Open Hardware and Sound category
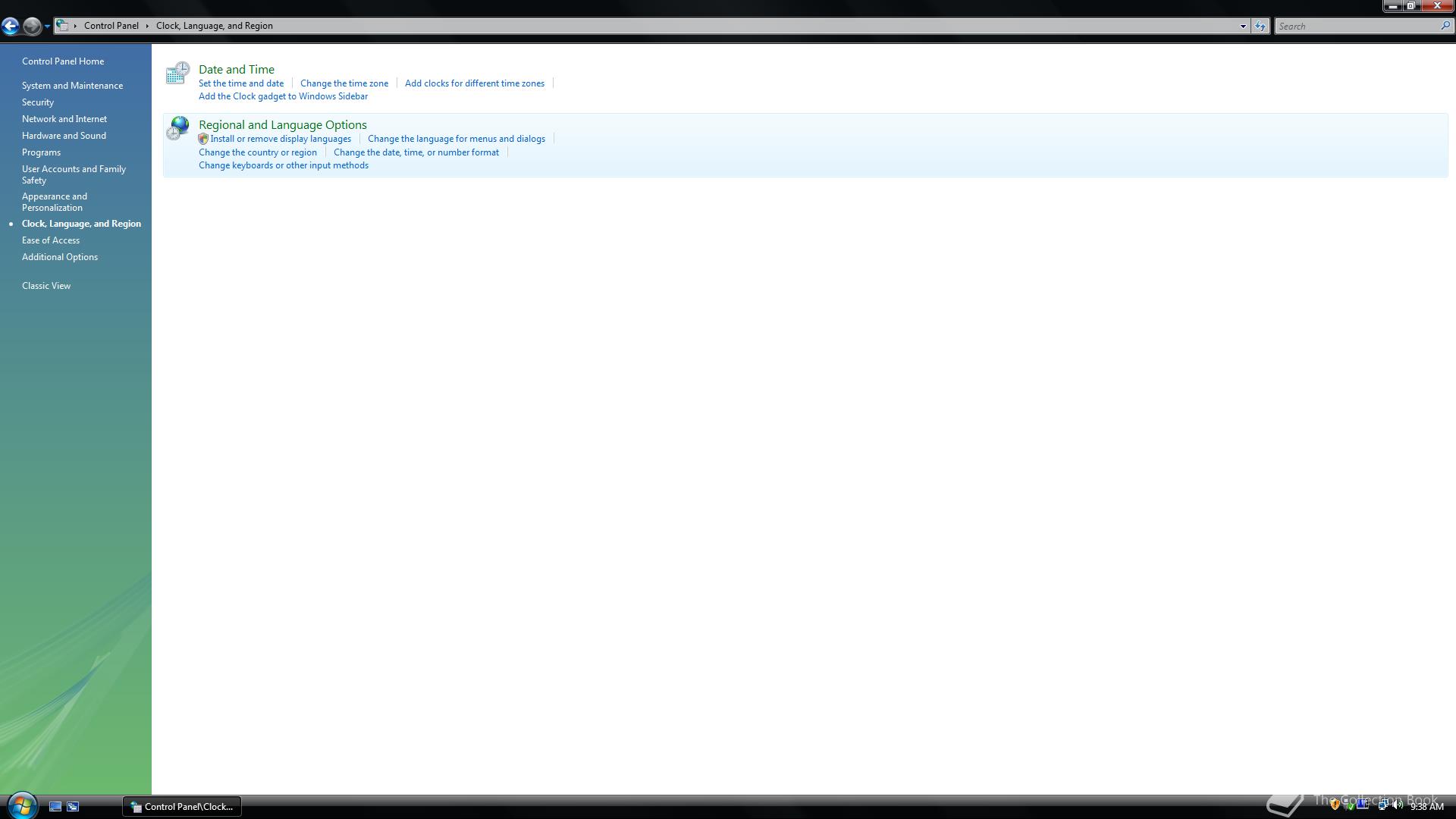 tap(64, 136)
